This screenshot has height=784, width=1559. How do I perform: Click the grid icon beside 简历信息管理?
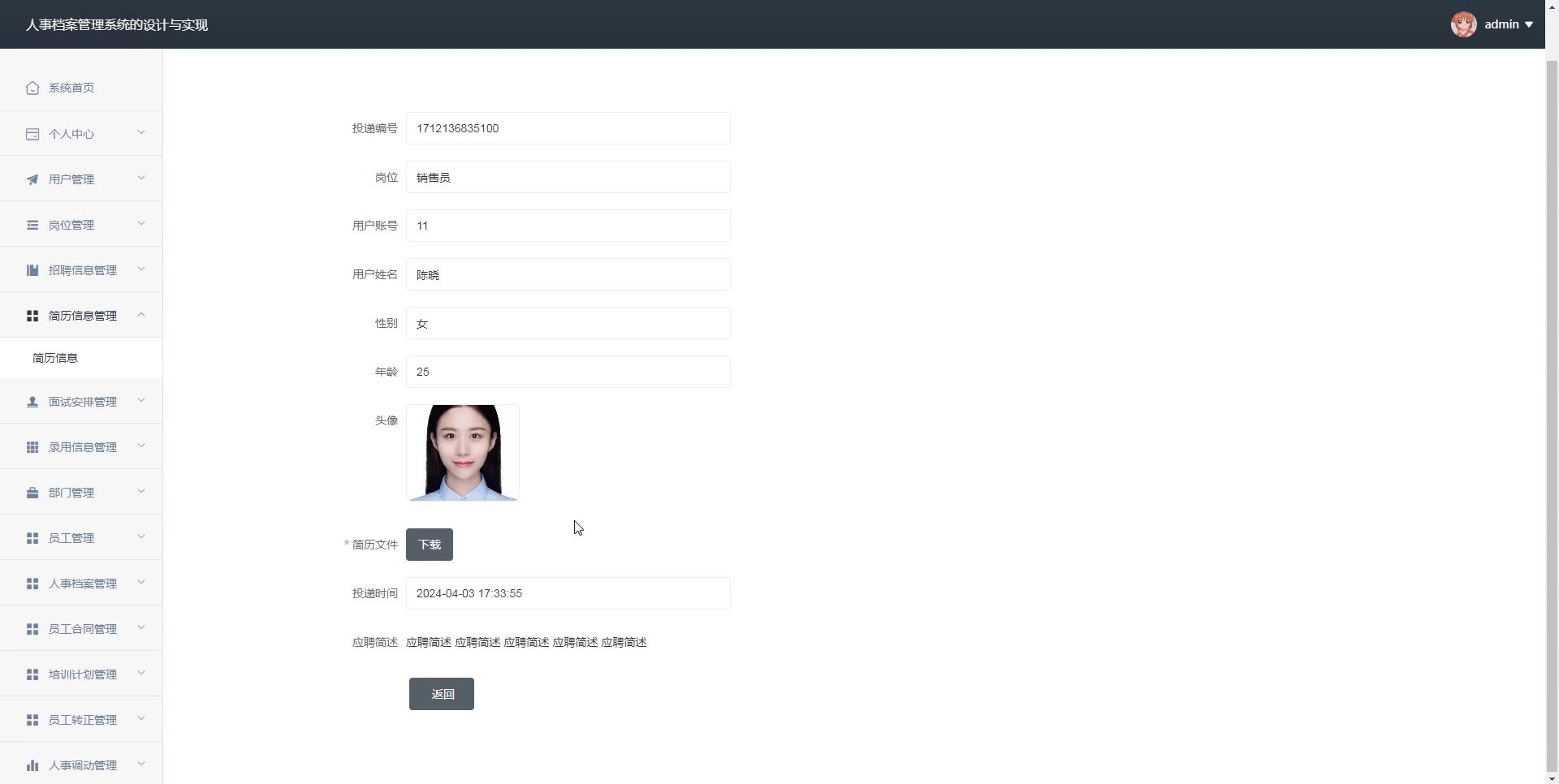32,316
